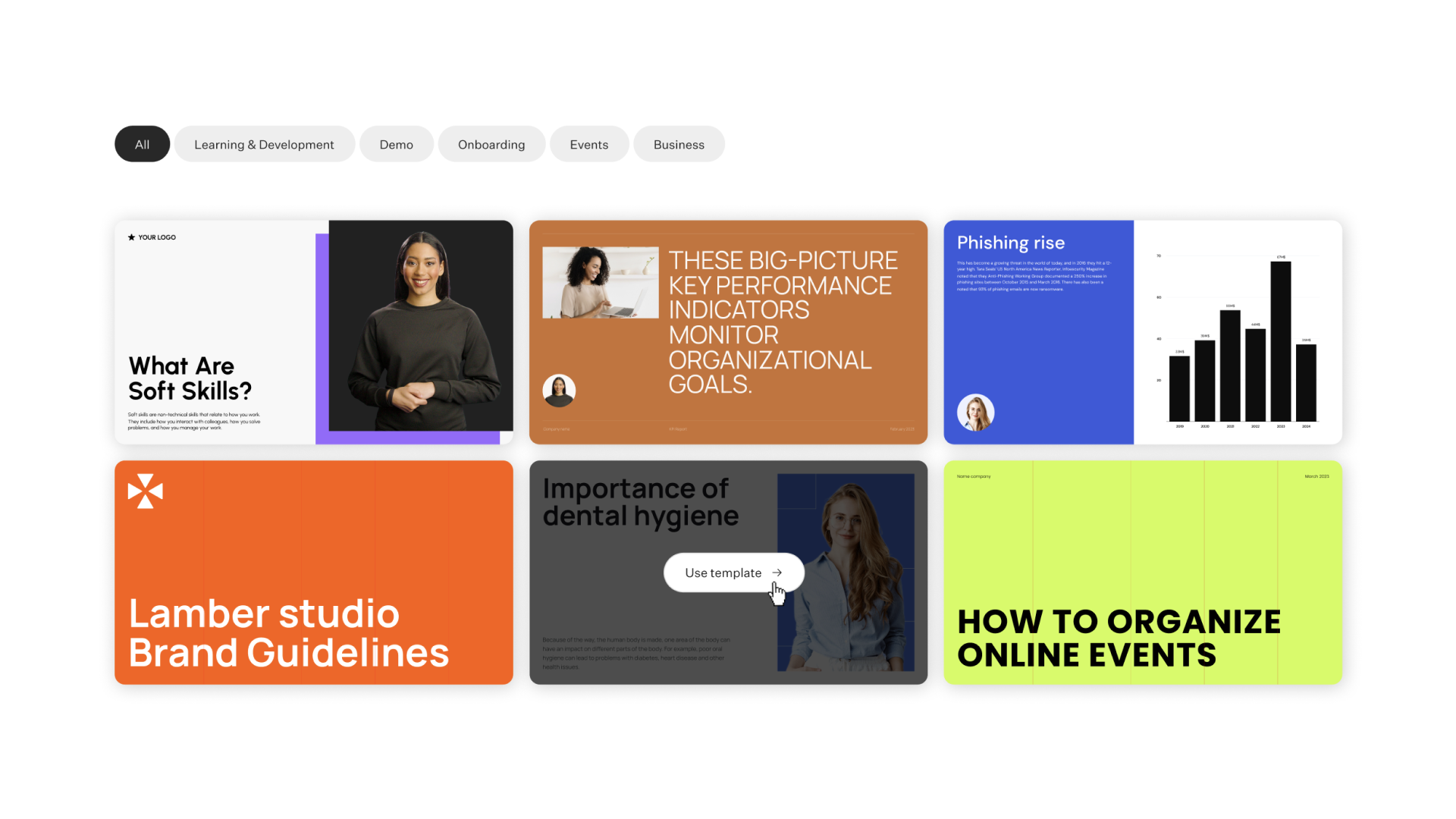Open the Phishing rise template
This screenshot has width=1456, height=819.
click(1038, 341)
